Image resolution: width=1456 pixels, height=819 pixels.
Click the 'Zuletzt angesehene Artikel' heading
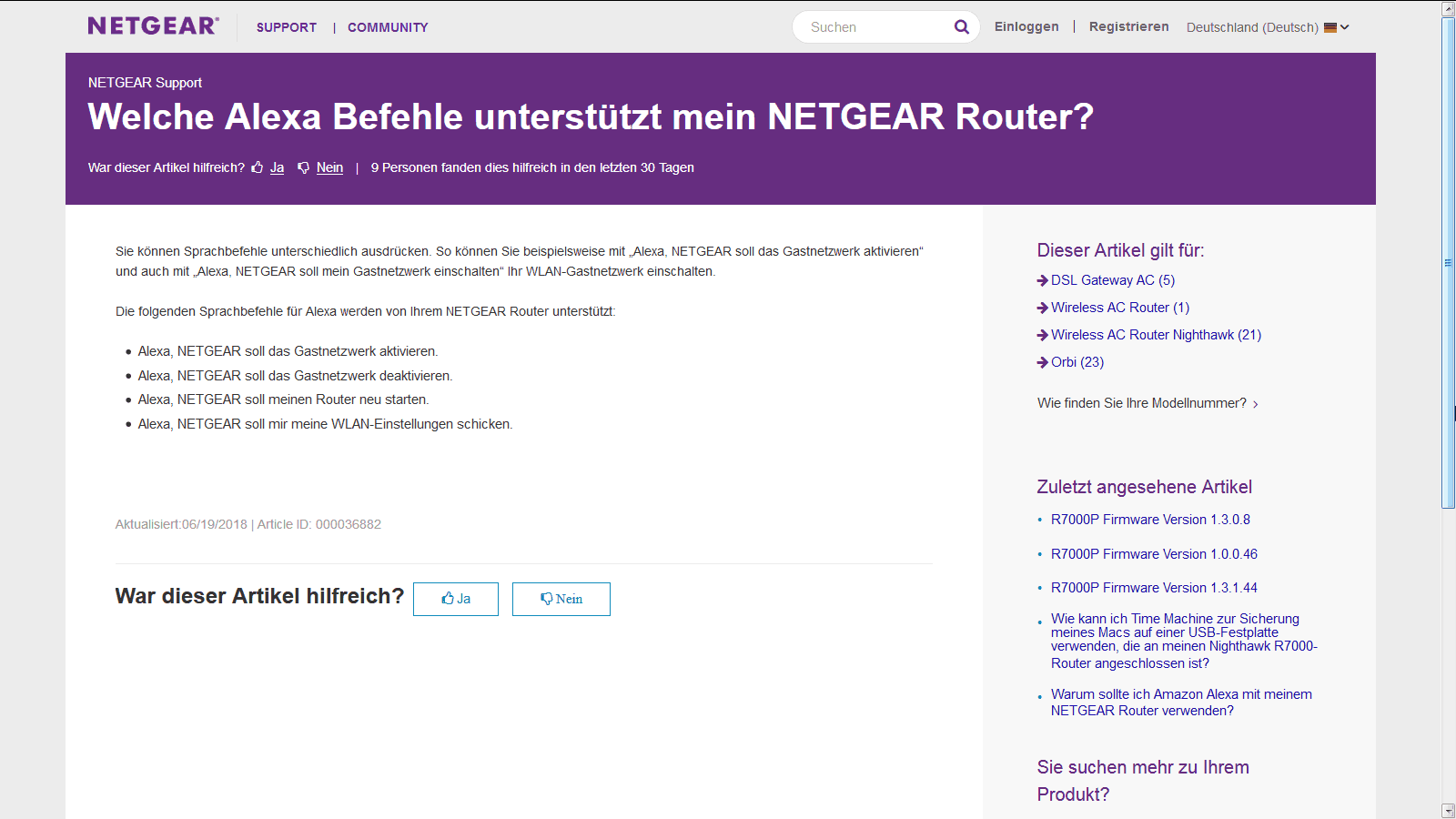click(x=1144, y=487)
